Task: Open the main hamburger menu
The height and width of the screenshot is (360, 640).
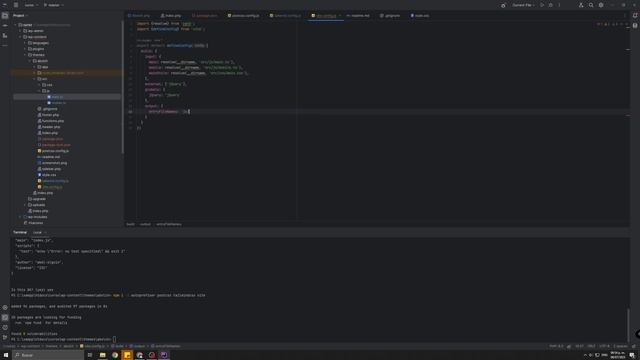Action: 16,5
